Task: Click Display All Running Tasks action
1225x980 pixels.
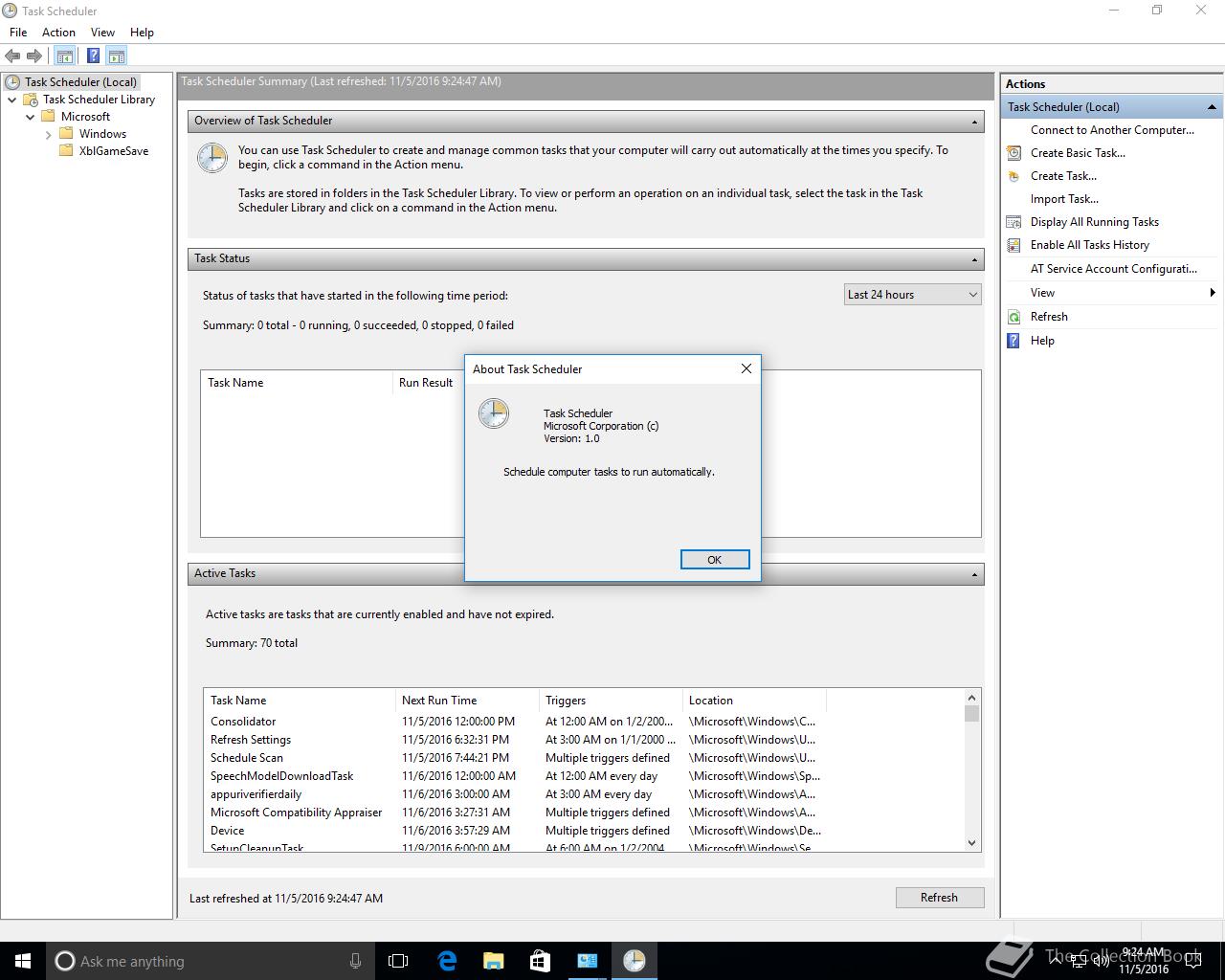Action: coord(1094,222)
